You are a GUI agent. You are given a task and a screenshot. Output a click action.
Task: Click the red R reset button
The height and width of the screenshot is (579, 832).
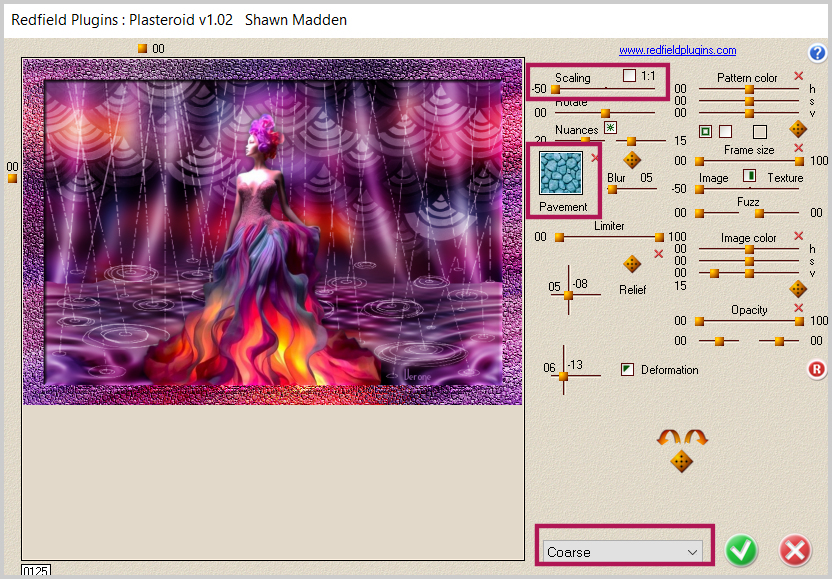pos(817,369)
